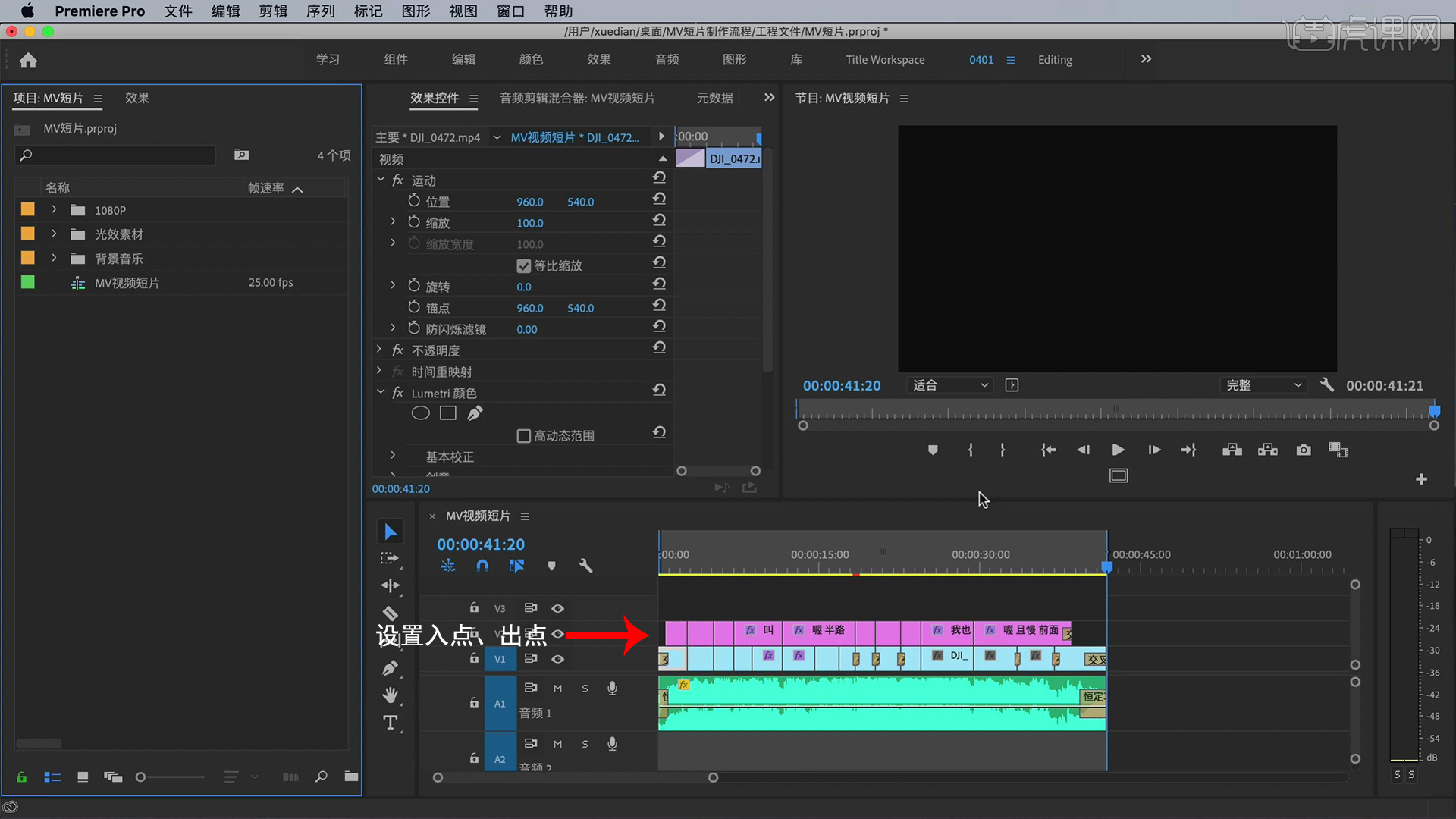Viewport: 1456px width, 819px height.
Task: Switch to the 颜色 workspace tab
Action: tap(531, 60)
